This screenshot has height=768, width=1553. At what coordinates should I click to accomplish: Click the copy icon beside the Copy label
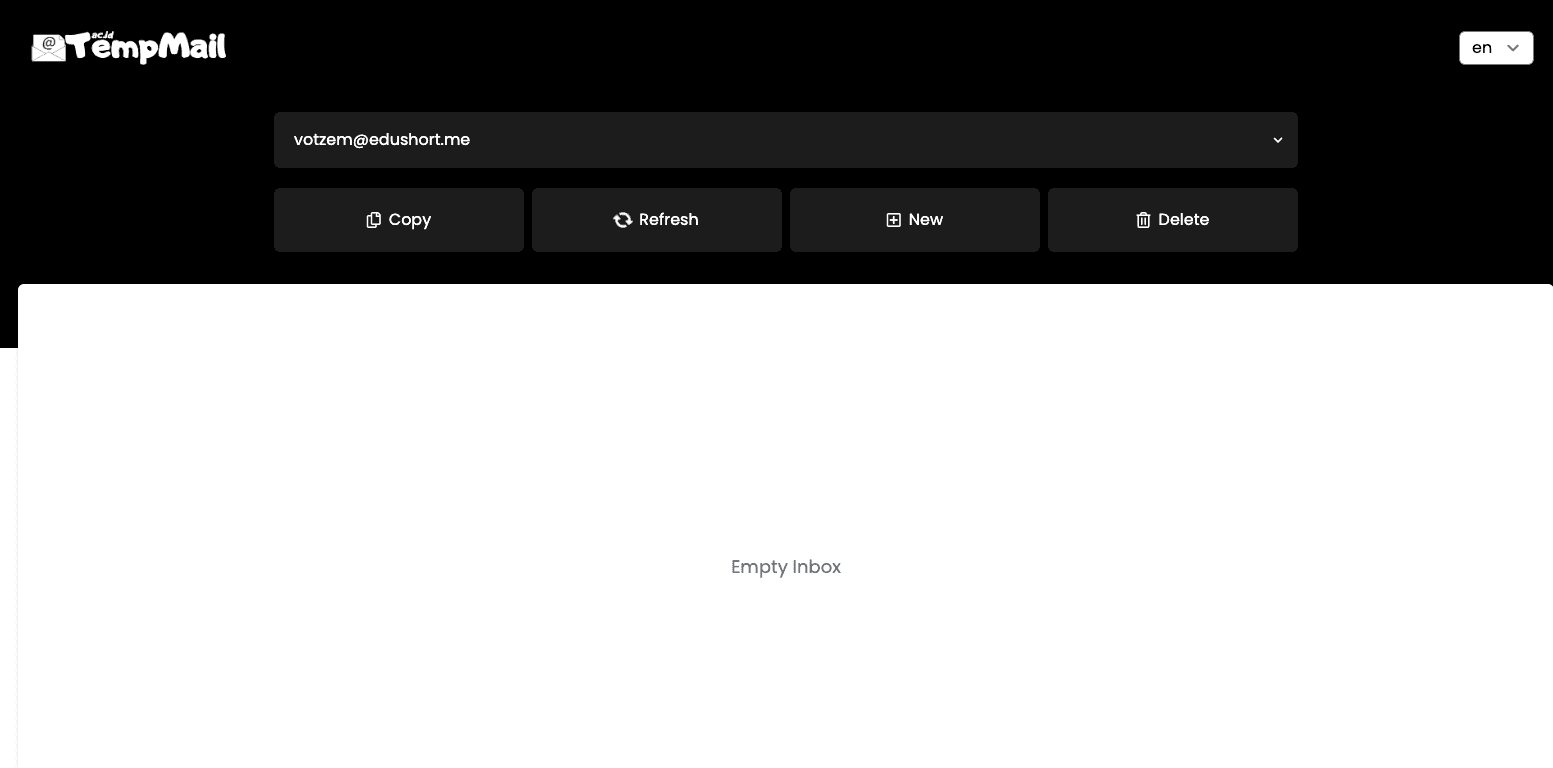[374, 220]
